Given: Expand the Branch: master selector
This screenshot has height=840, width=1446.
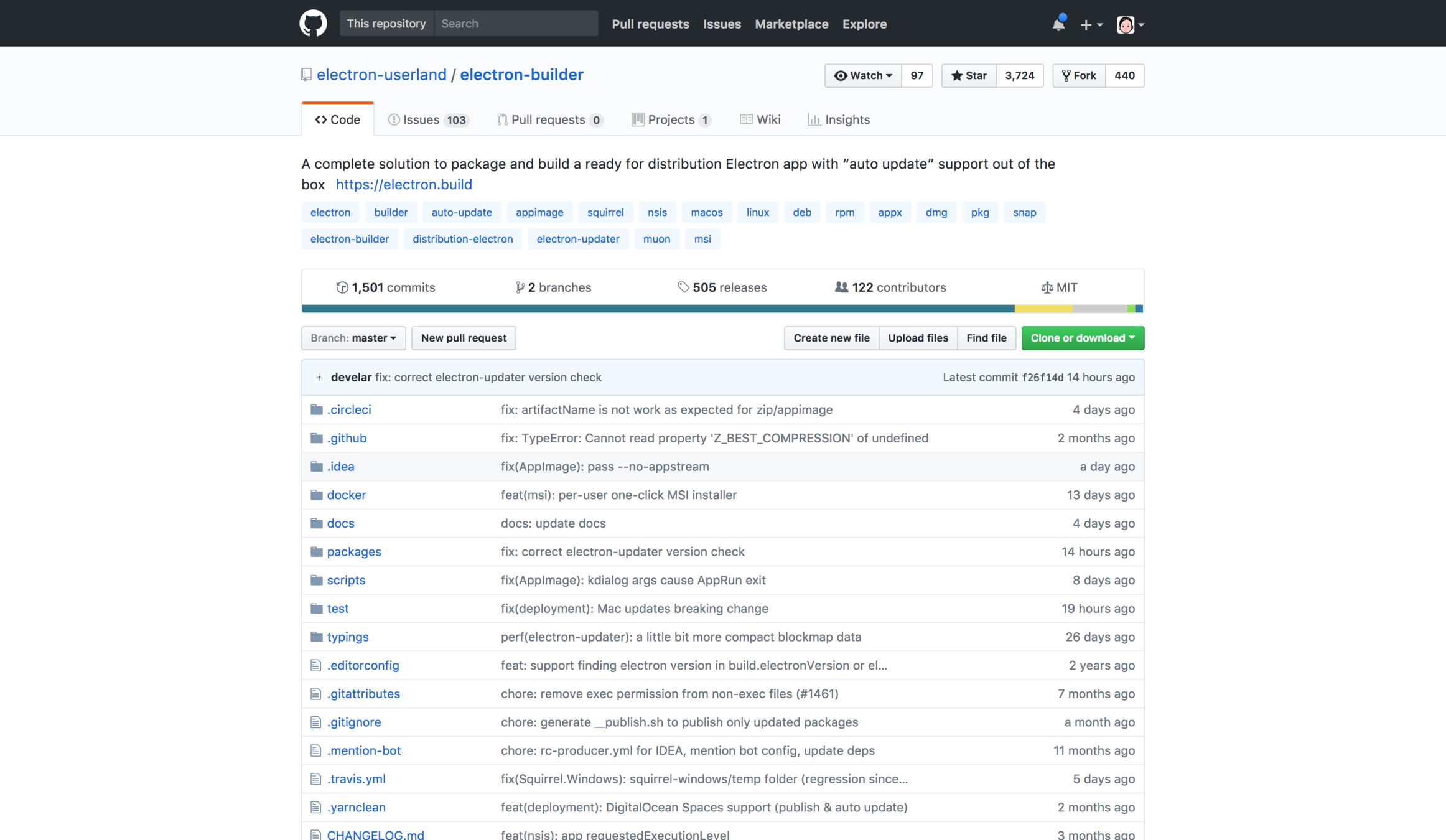Looking at the screenshot, I should pos(353,338).
